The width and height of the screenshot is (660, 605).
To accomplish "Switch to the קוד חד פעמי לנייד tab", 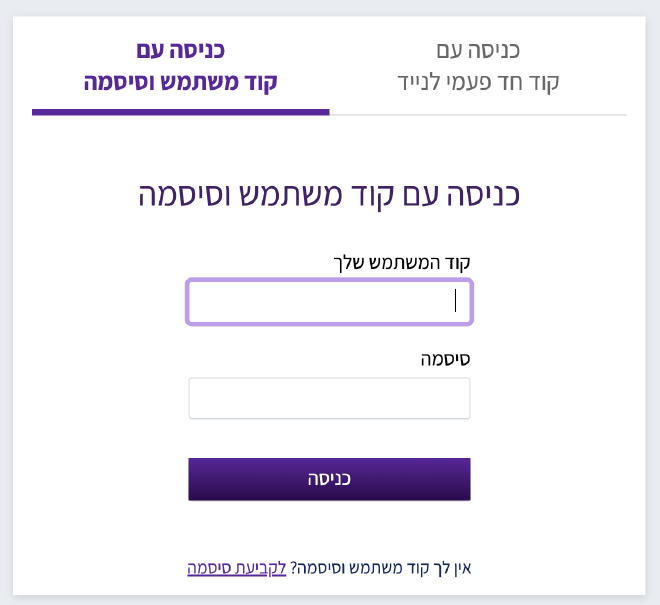I will point(478,66).
